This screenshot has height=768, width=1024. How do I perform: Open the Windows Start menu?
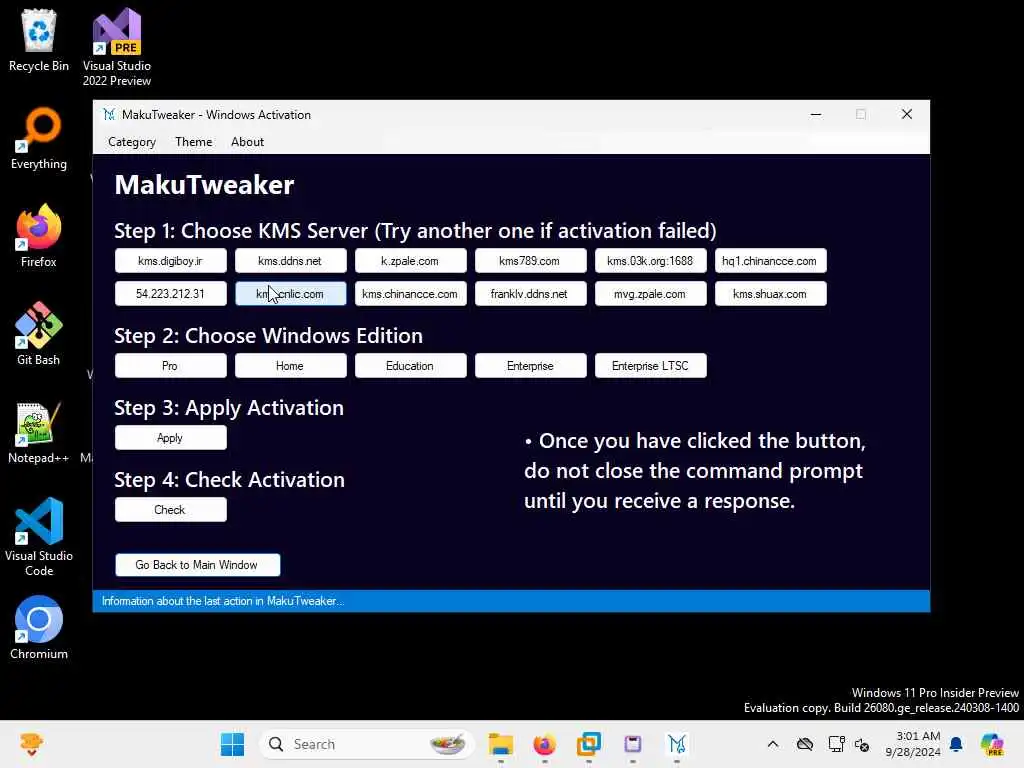tap(232, 744)
